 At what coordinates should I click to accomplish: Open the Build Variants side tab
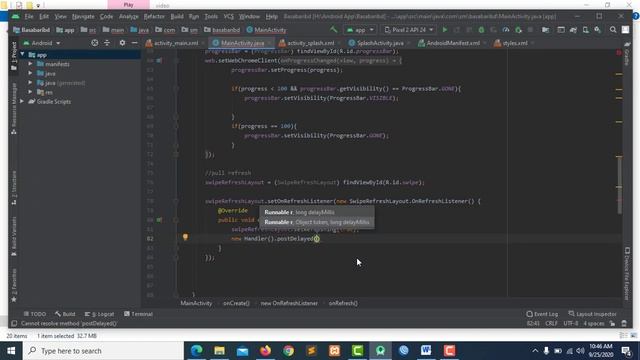[14, 236]
